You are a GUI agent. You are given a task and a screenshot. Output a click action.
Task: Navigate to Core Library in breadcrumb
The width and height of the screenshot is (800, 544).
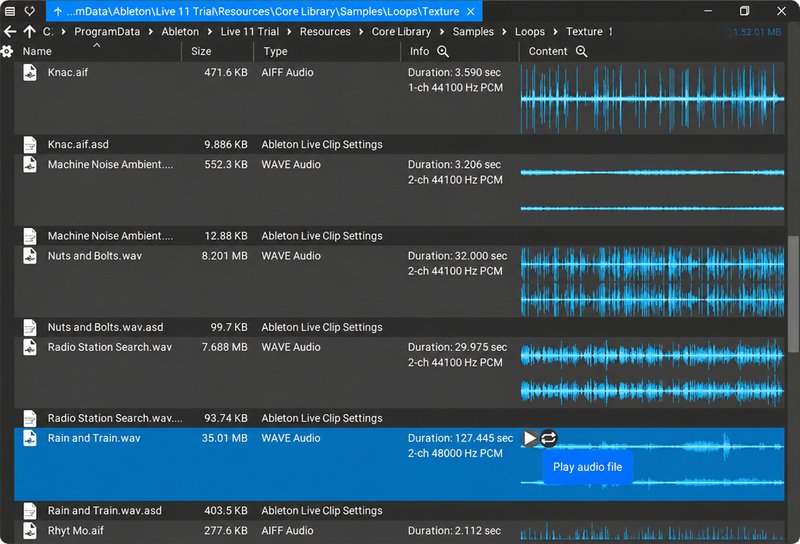point(401,32)
